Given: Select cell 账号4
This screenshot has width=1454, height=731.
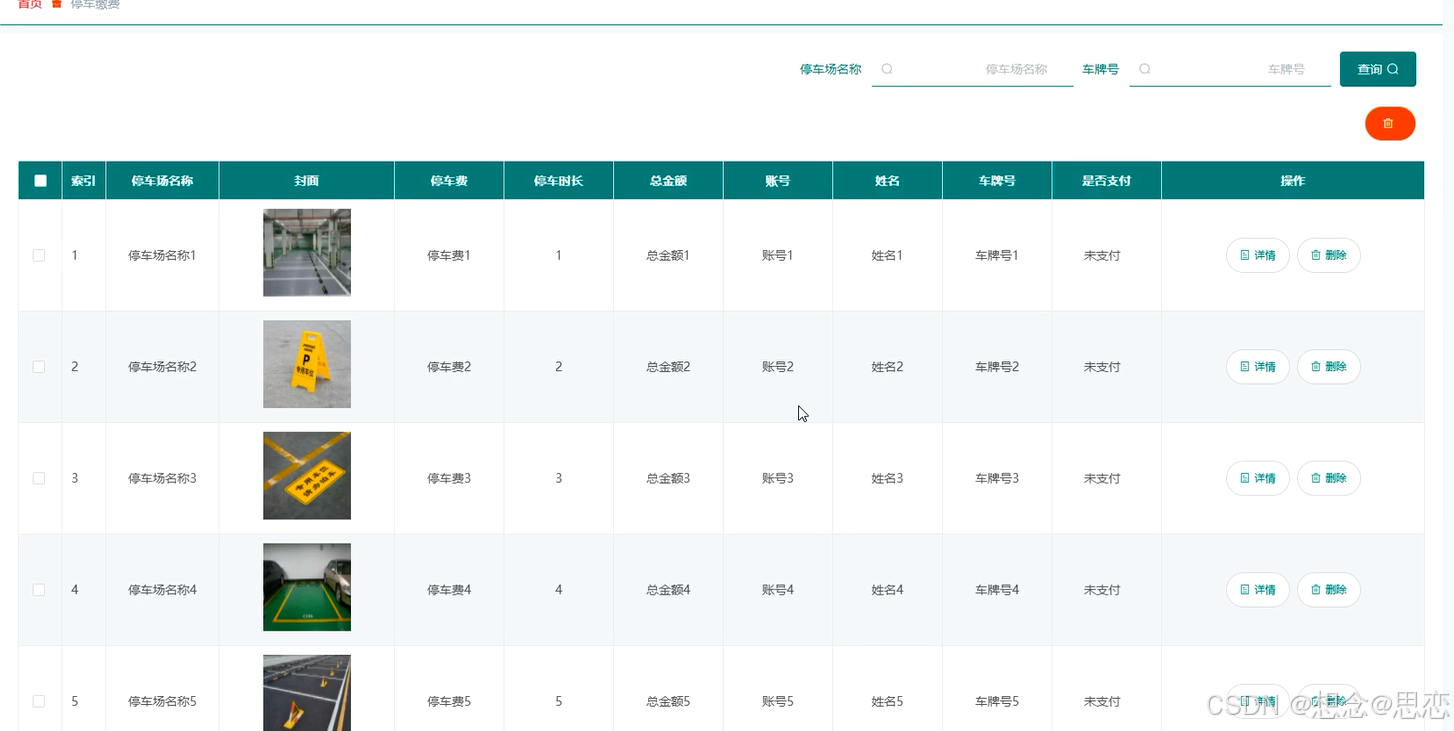Looking at the screenshot, I should pos(778,590).
